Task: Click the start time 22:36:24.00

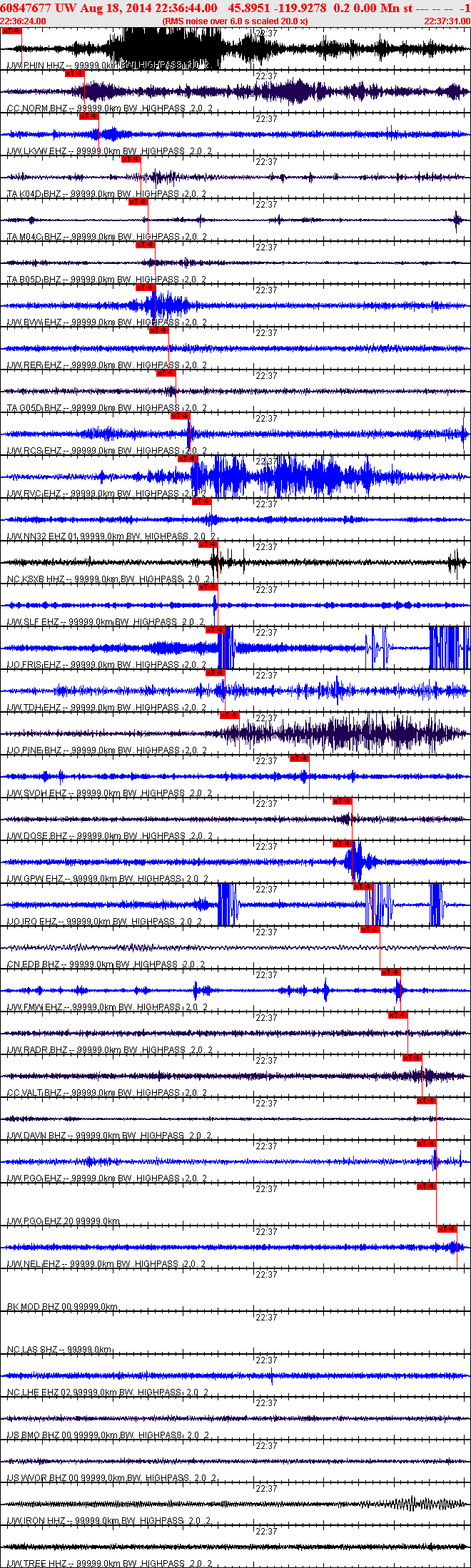Action: (23, 21)
